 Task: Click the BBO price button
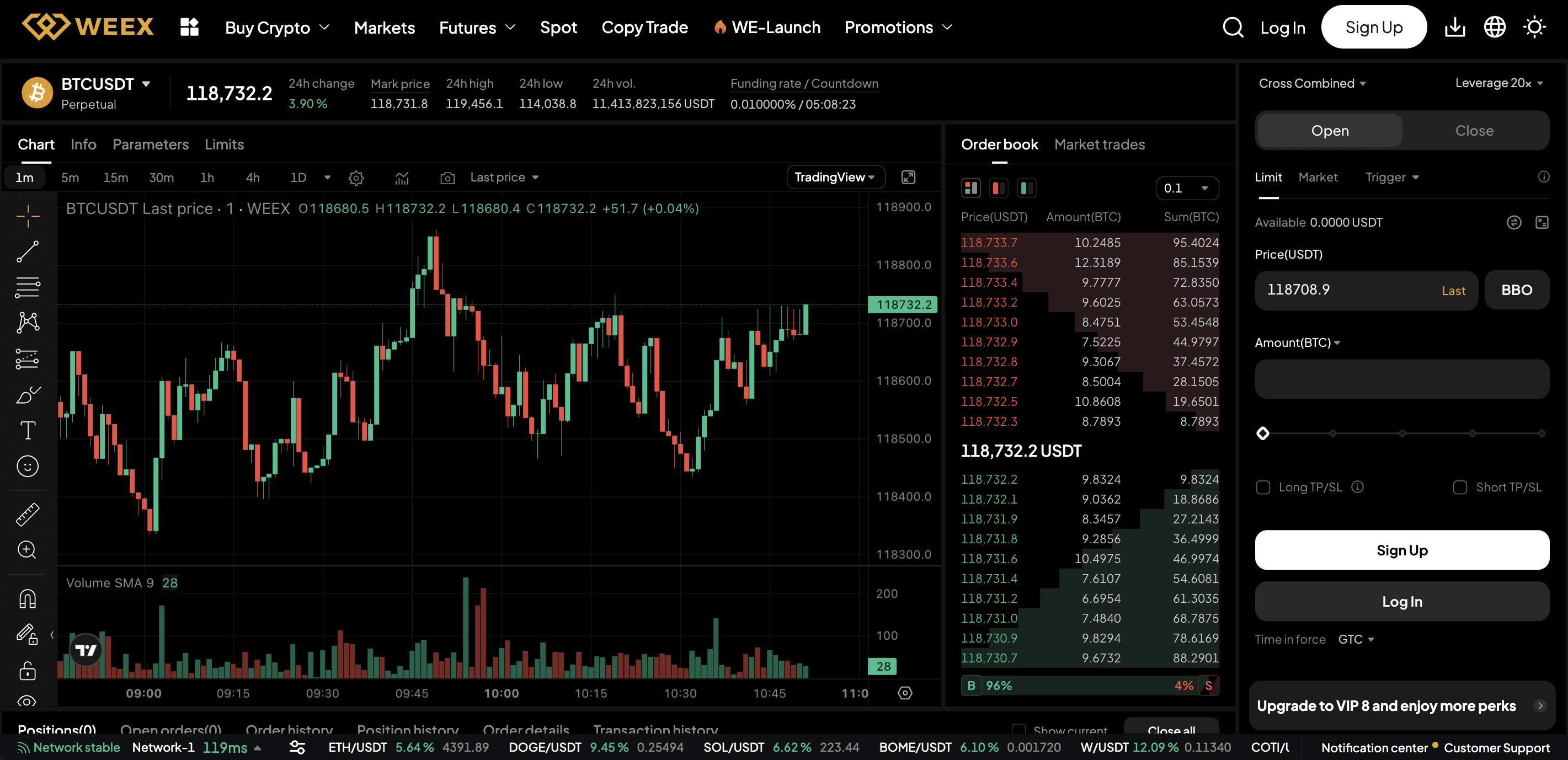[x=1516, y=290]
